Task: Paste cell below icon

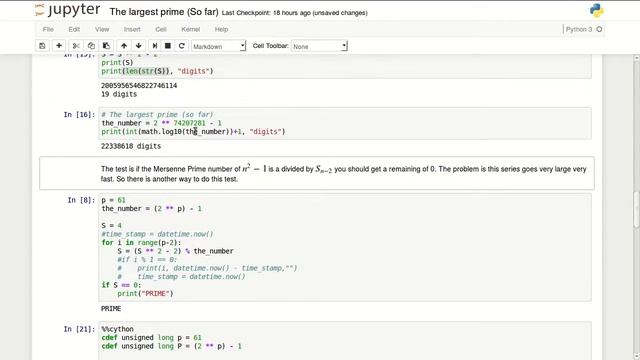Action: [x=106, y=46]
